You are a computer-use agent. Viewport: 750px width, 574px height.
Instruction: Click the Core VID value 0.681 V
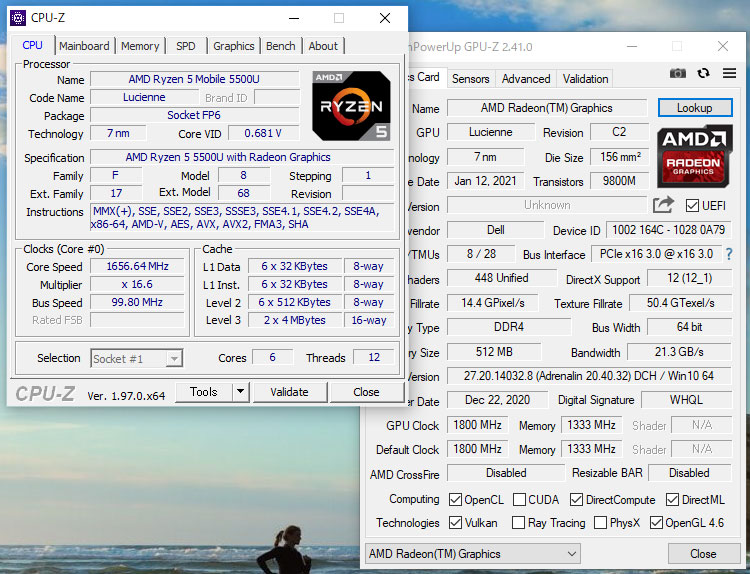click(x=263, y=133)
